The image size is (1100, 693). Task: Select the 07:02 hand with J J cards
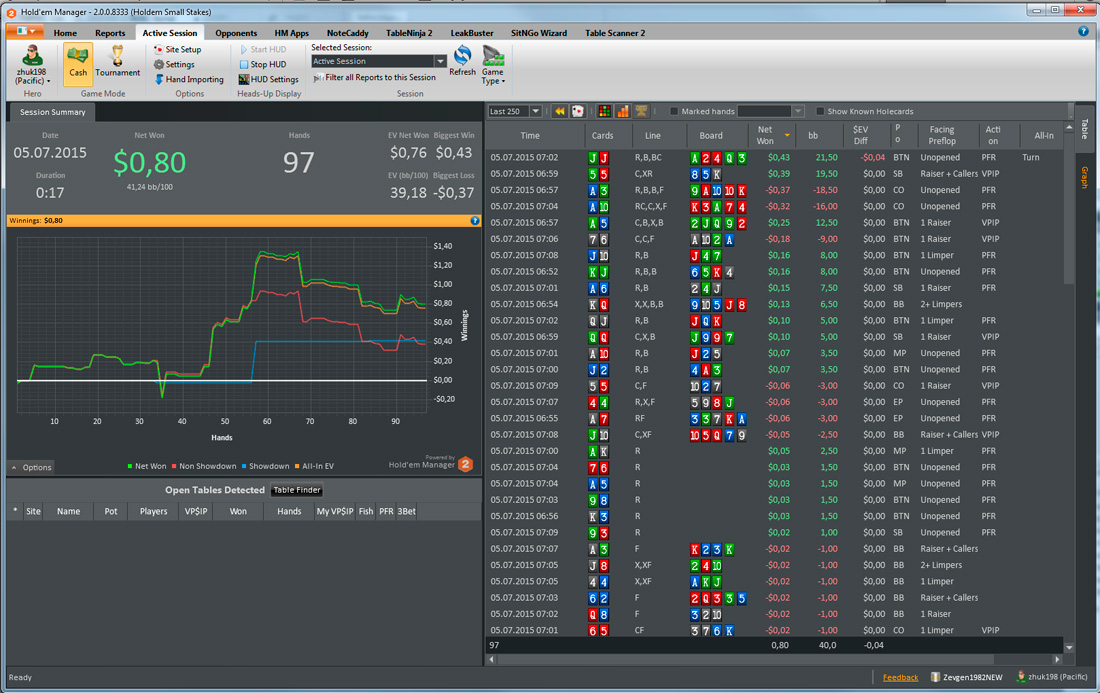tap(774, 158)
